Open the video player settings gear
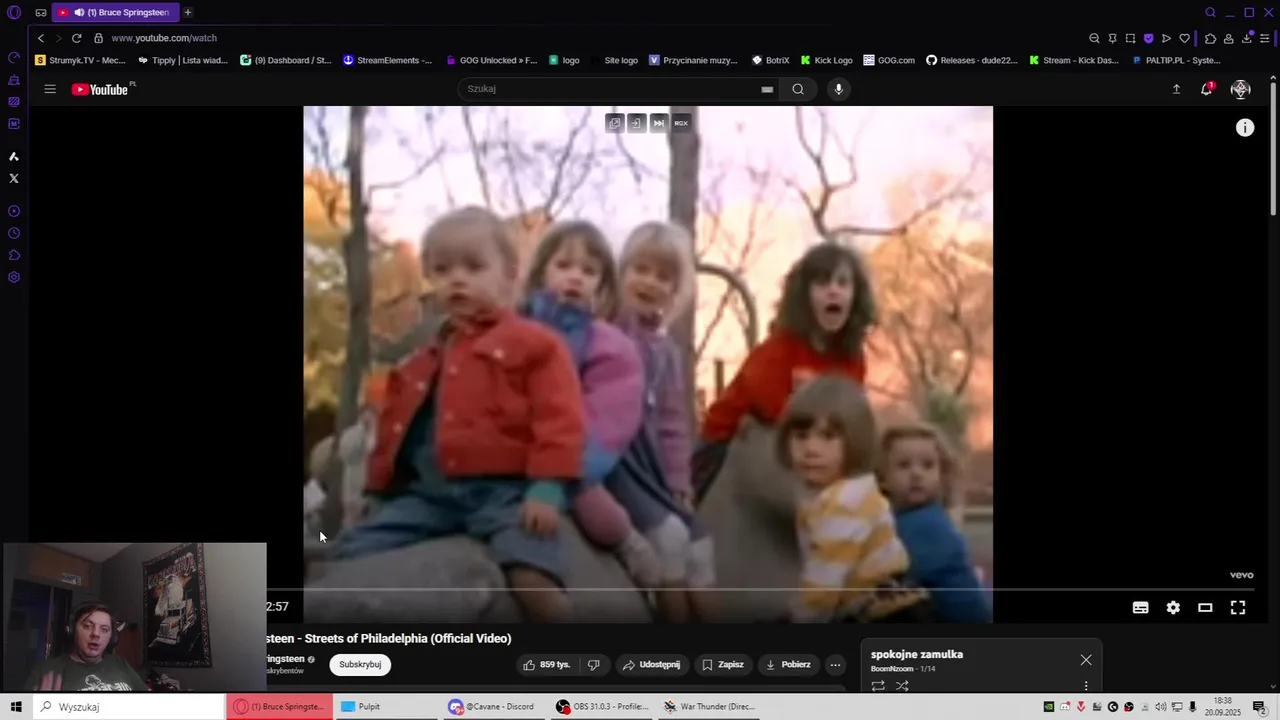This screenshot has height=720, width=1280. (x=1173, y=607)
